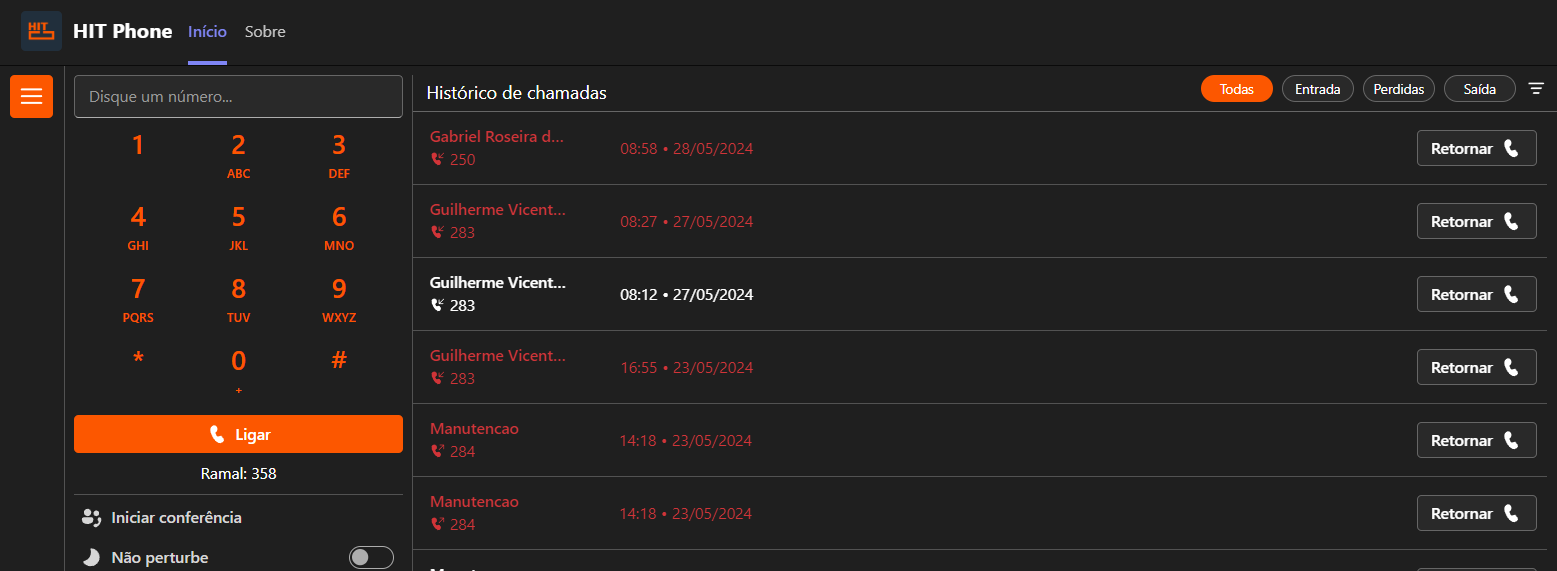1557x571 pixels.
Task: Filter history by Perdidas calls
Action: click(x=1398, y=89)
